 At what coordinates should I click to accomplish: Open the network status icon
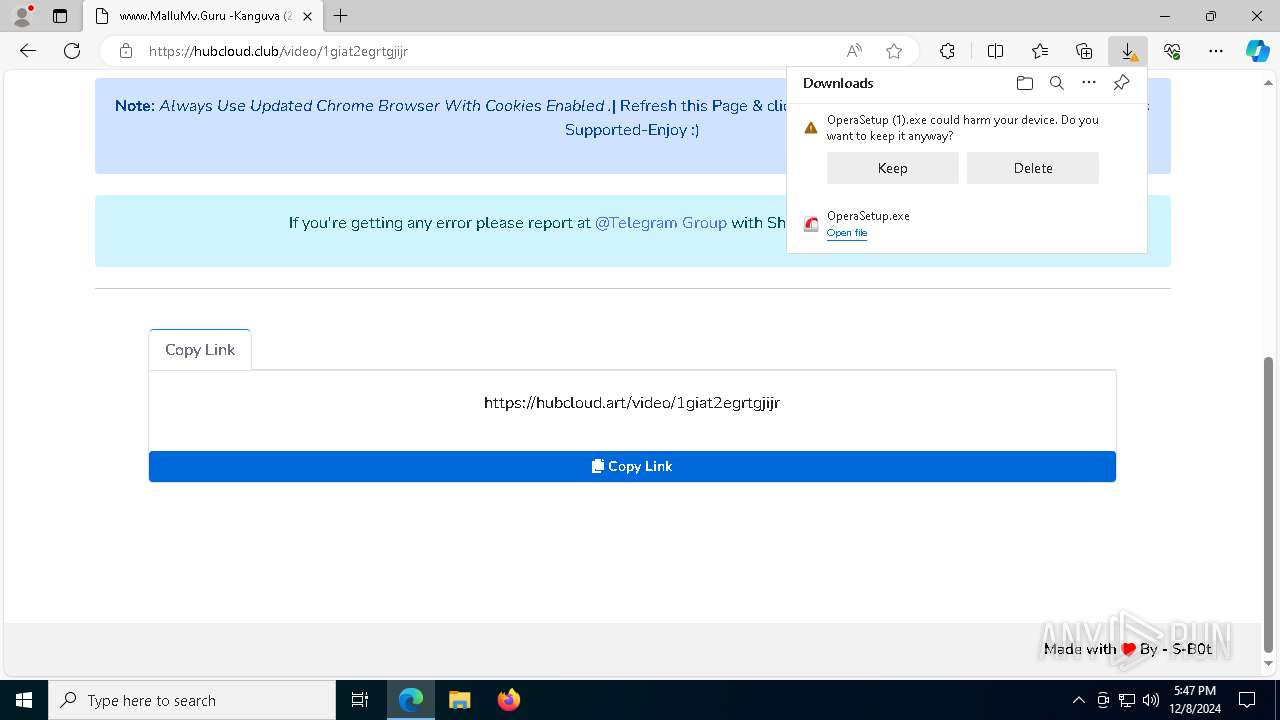[x=1127, y=700]
